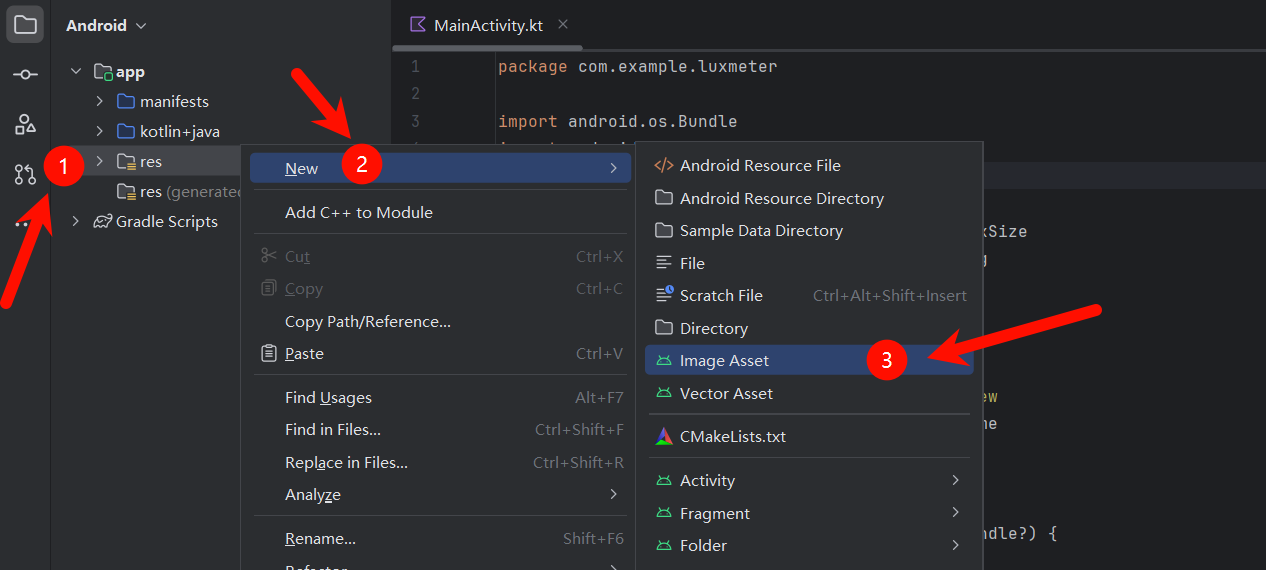1266x570 pixels.
Task: Click Find in Files in context menu
Action: coord(332,430)
